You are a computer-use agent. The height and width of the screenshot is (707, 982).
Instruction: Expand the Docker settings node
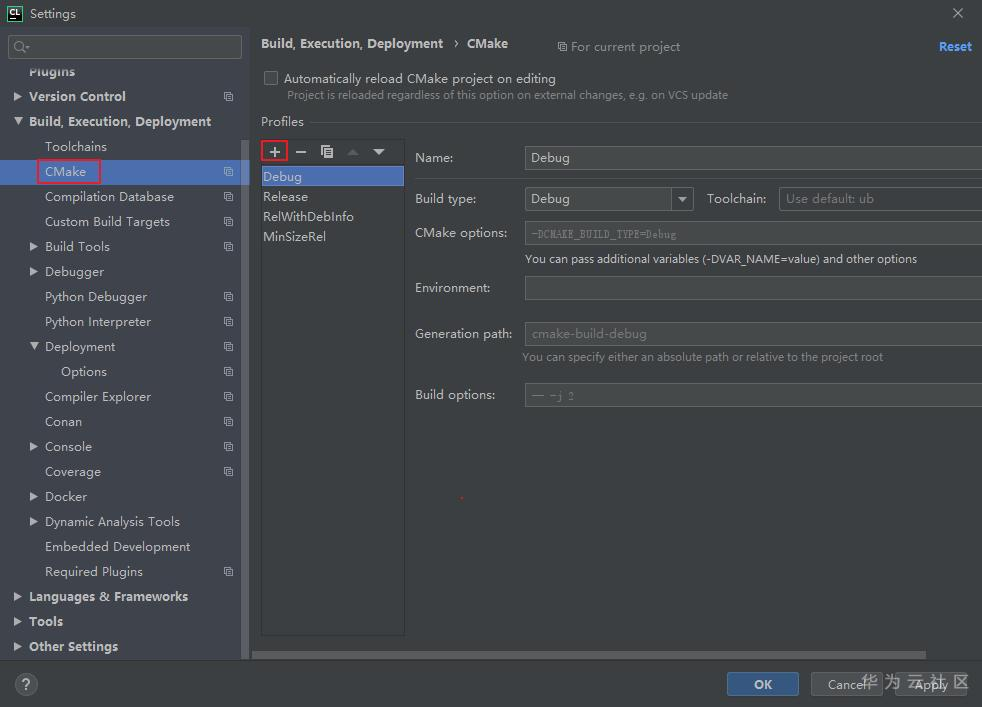35,497
